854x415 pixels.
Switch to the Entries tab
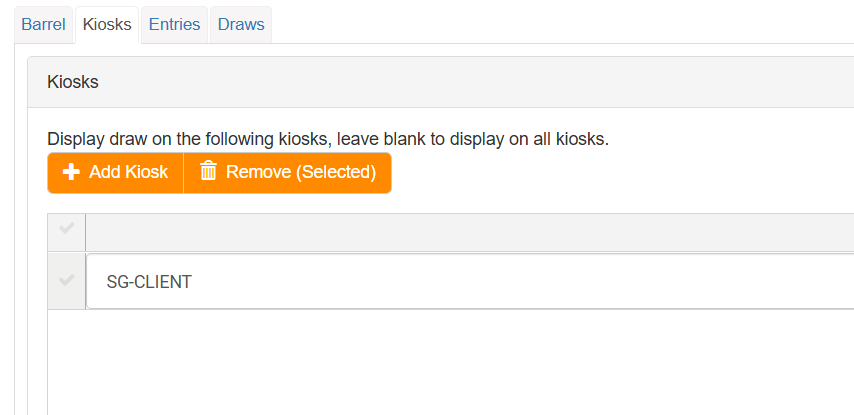[x=175, y=24]
